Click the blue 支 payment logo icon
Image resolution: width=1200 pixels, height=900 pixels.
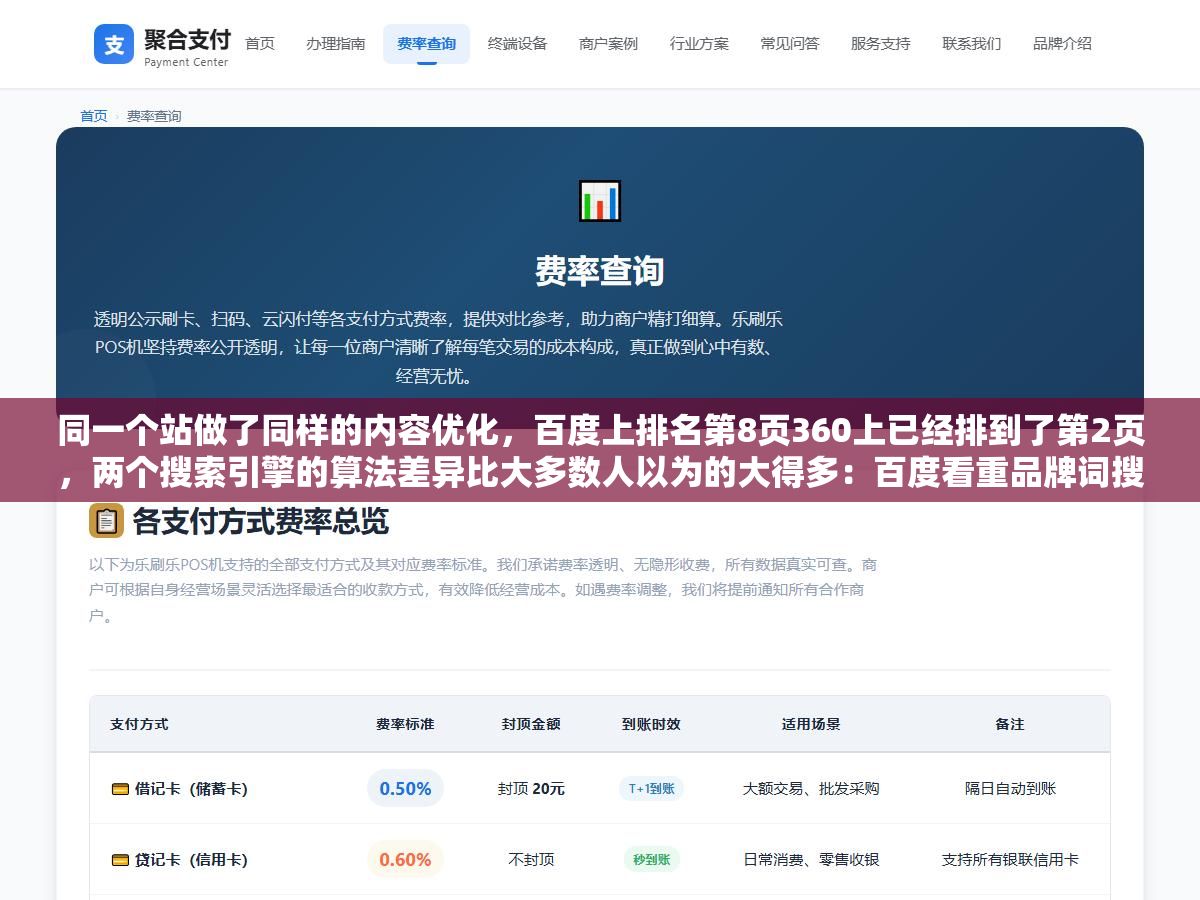pyautogui.click(x=114, y=44)
